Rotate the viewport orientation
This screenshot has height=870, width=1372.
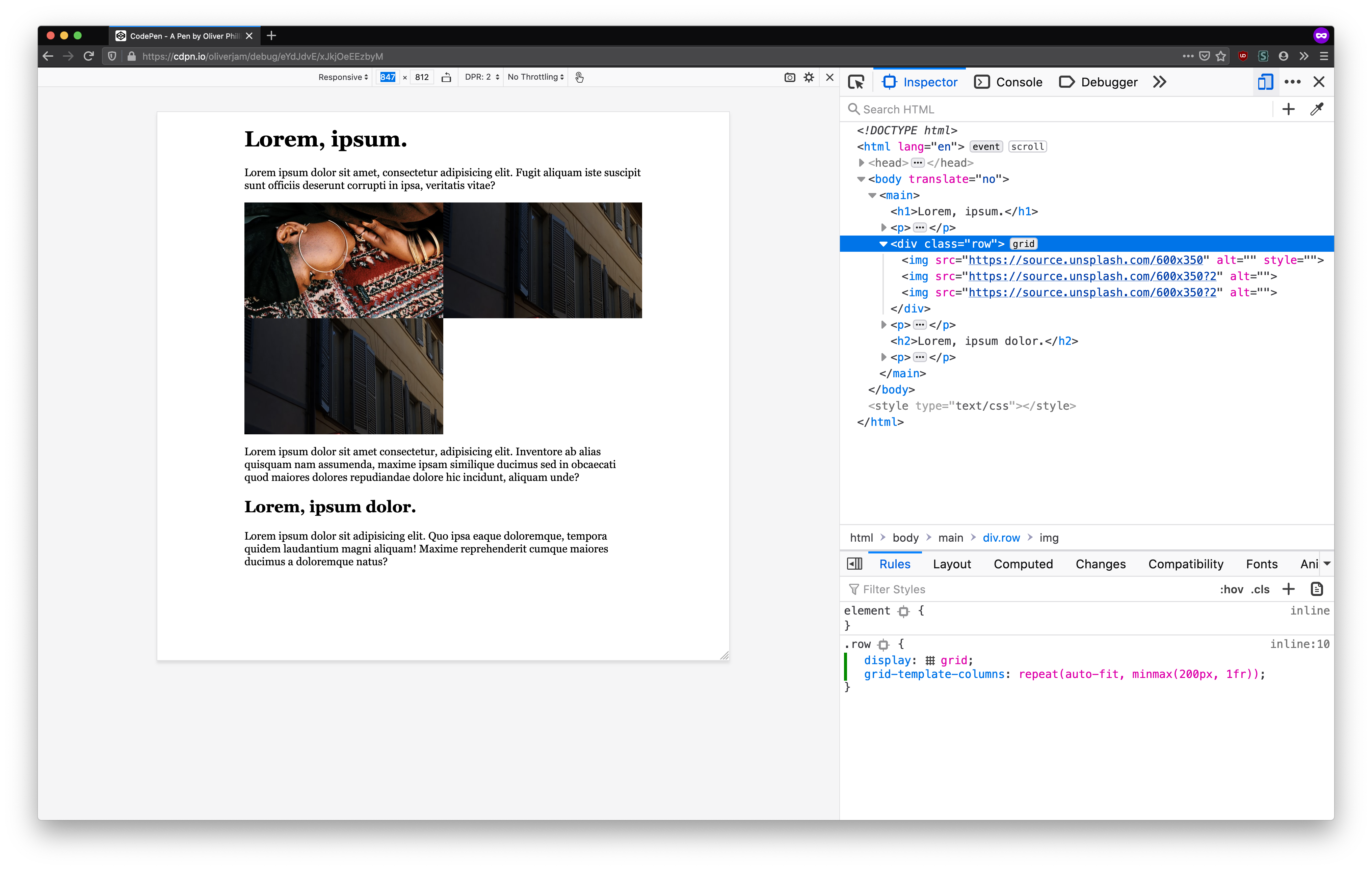pos(446,77)
